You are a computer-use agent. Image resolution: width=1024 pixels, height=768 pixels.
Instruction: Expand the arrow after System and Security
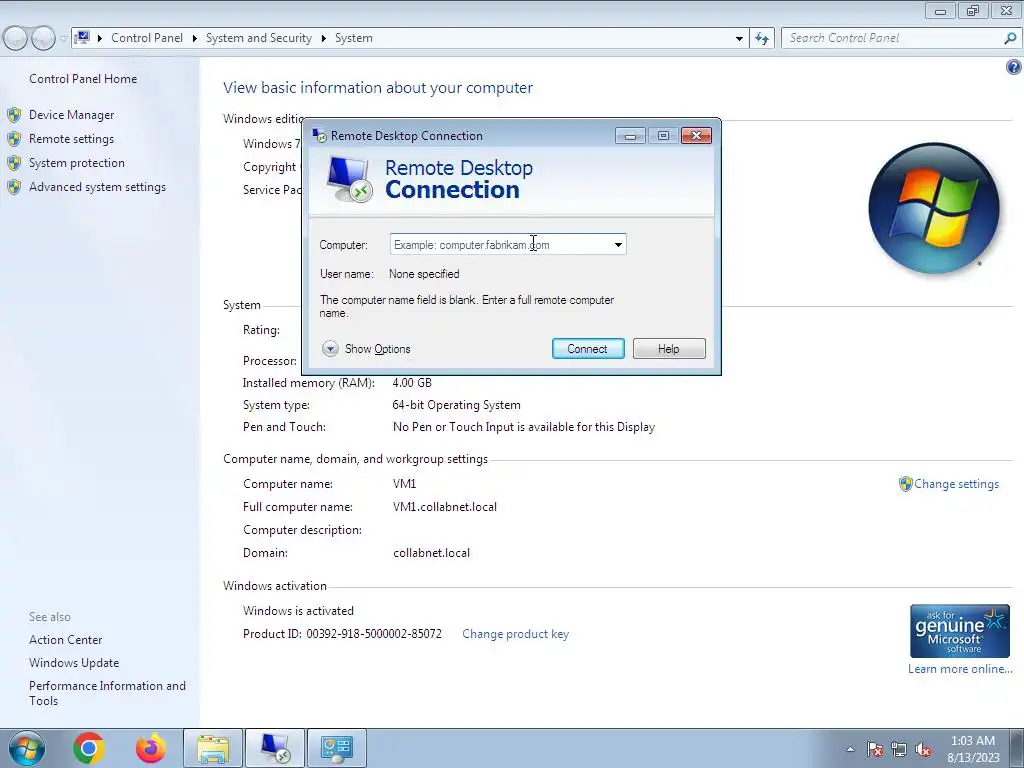point(323,39)
